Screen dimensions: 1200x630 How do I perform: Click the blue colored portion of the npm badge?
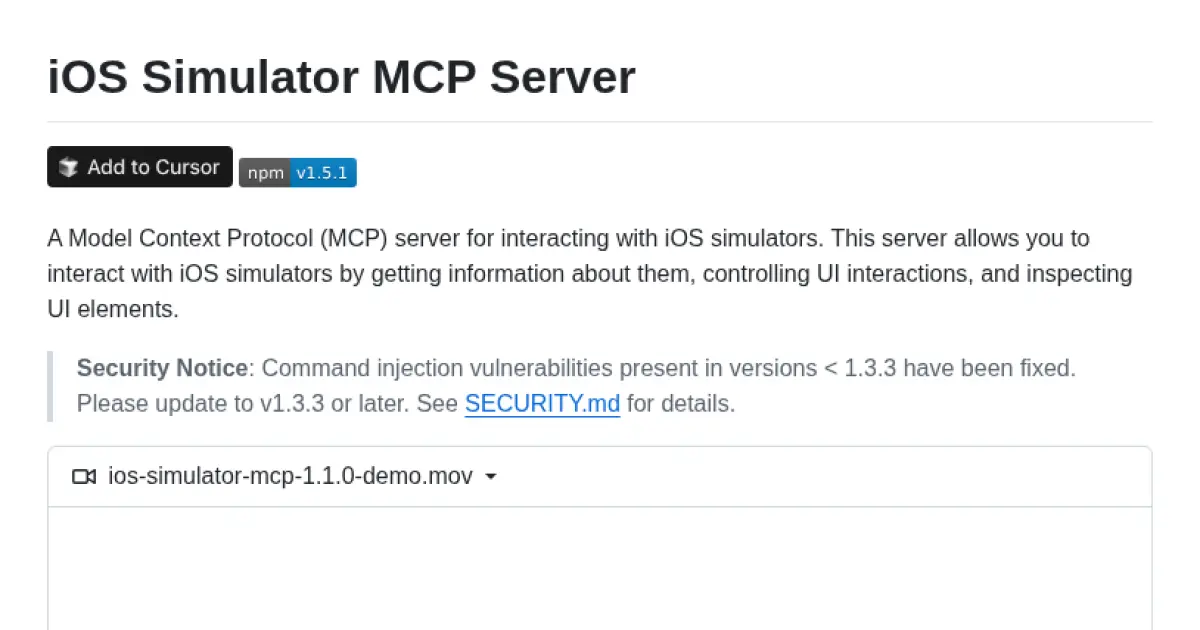tap(322, 172)
